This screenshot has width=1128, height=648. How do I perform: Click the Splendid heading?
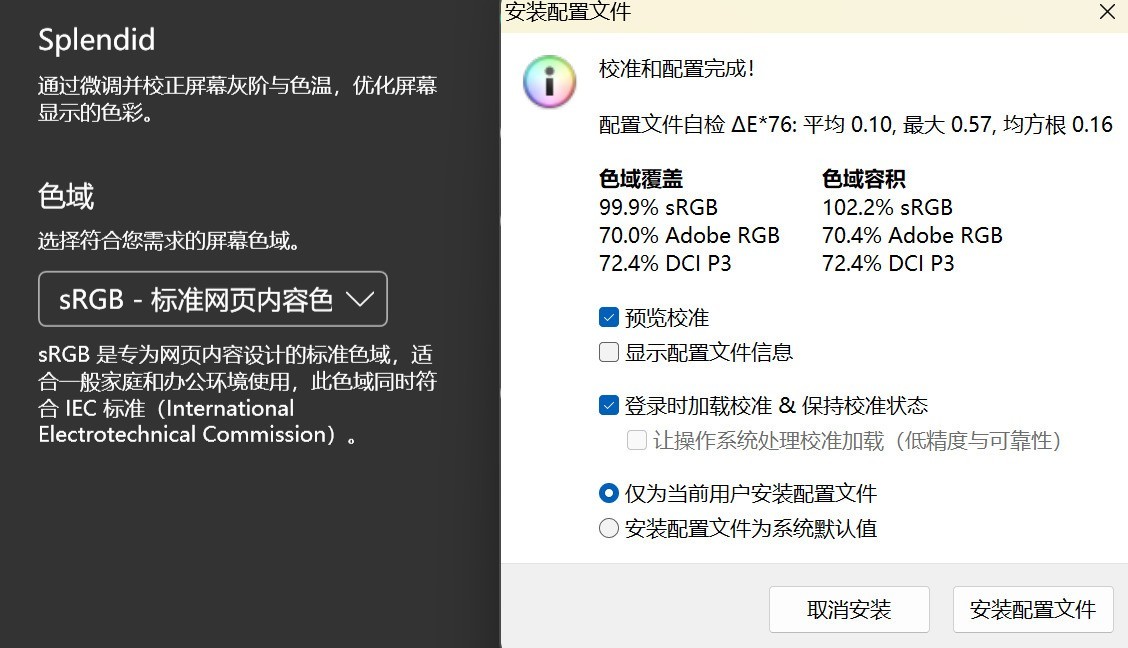(96, 40)
